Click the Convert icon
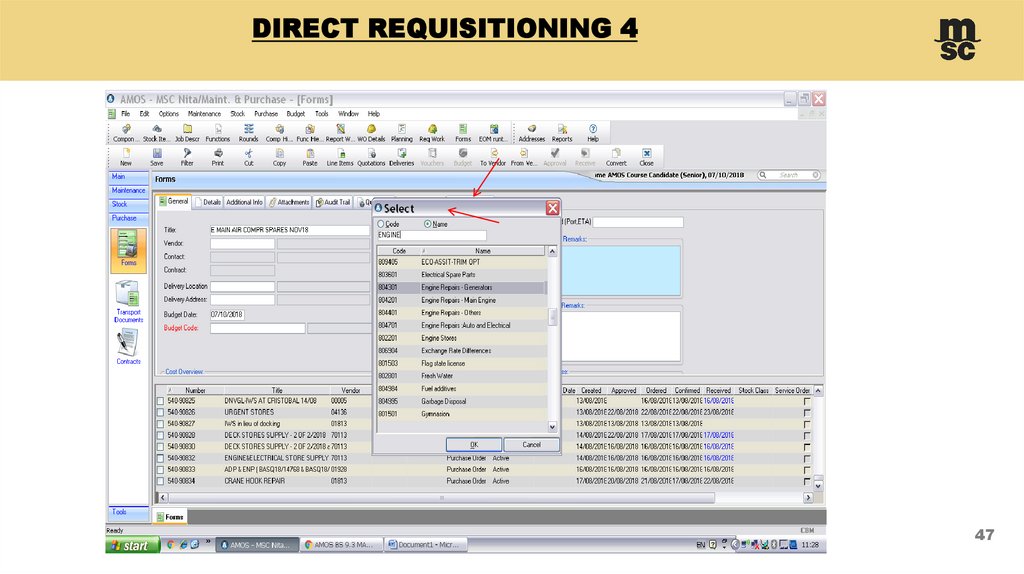The width and height of the screenshot is (1024, 574). [x=616, y=157]
